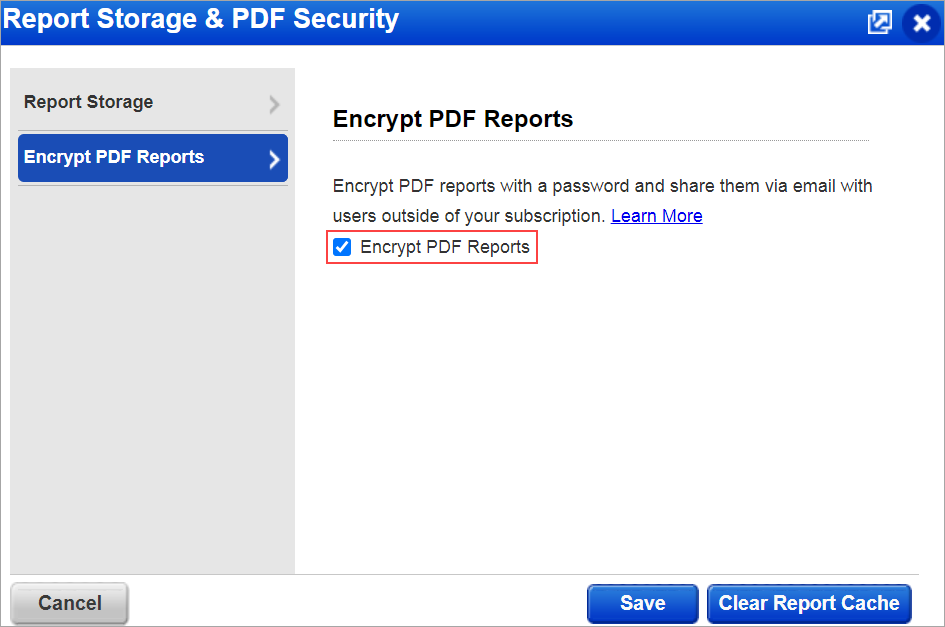Viewport: 945px width, 627px height.
Task: Click the Report Storage & PDF Security title
Action: 200,19
